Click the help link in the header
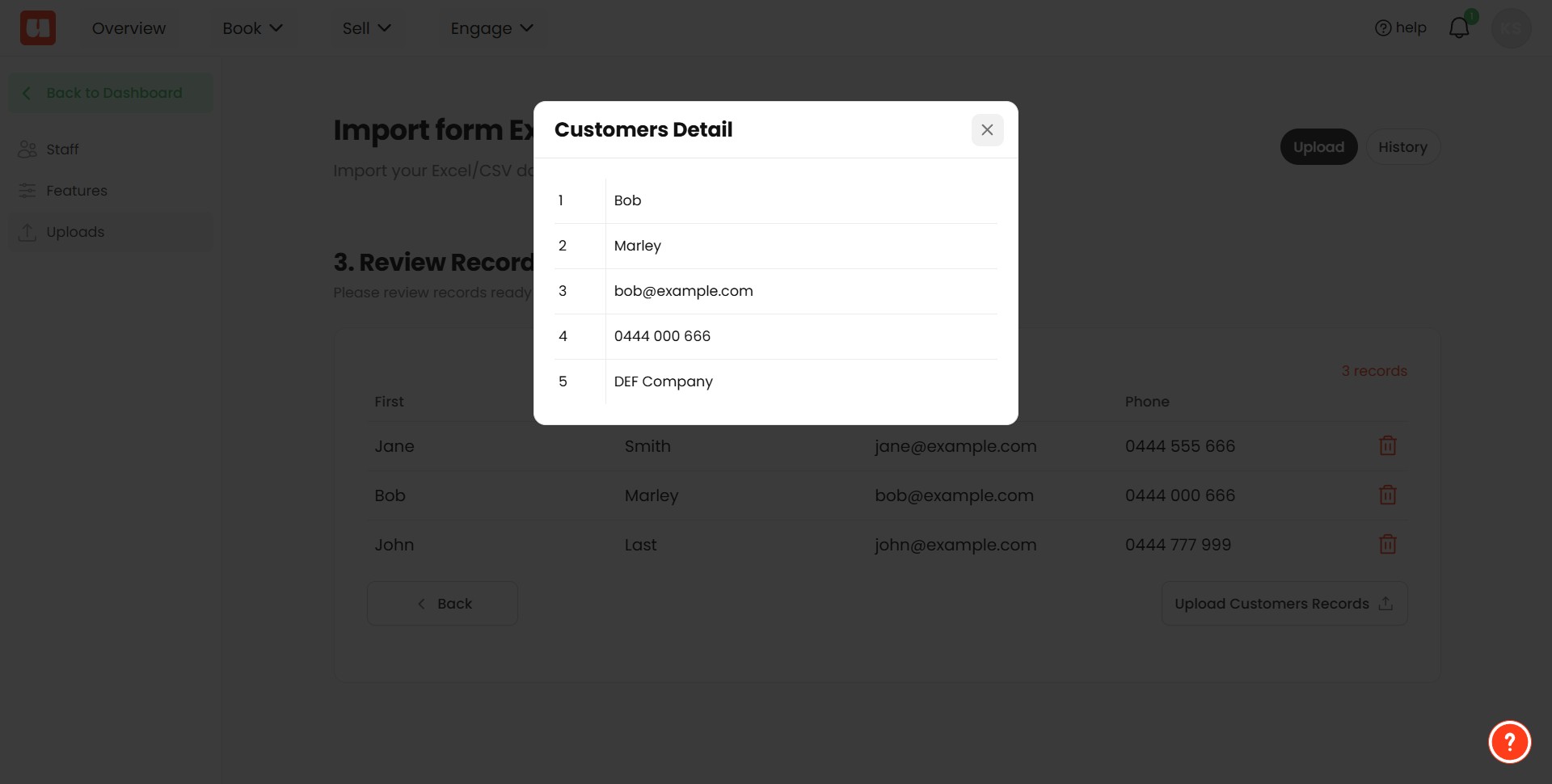This screenshot has width=1552, height=784. click(1401, 28)
